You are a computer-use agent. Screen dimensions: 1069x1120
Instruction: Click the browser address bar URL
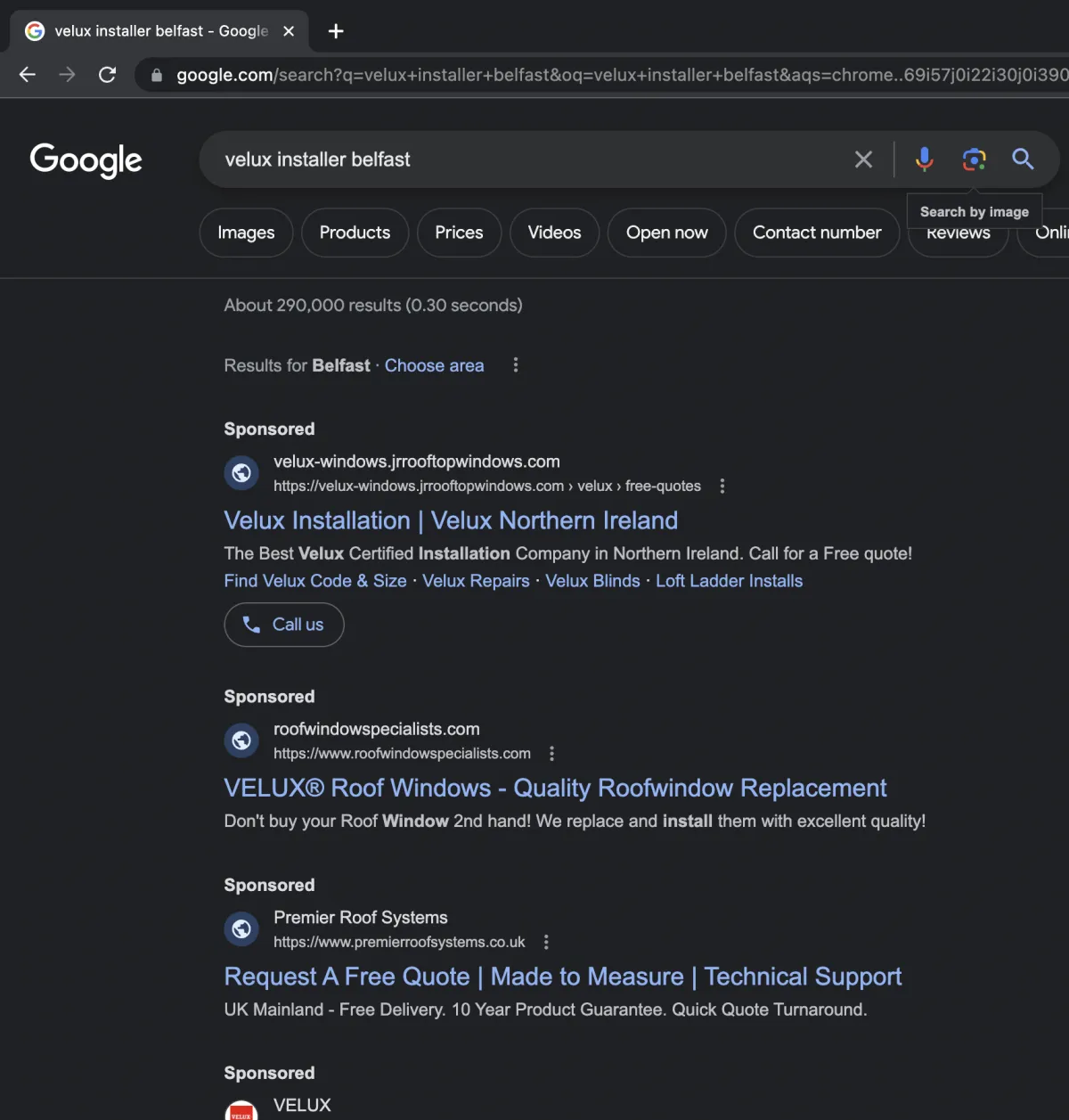[622, 75]
